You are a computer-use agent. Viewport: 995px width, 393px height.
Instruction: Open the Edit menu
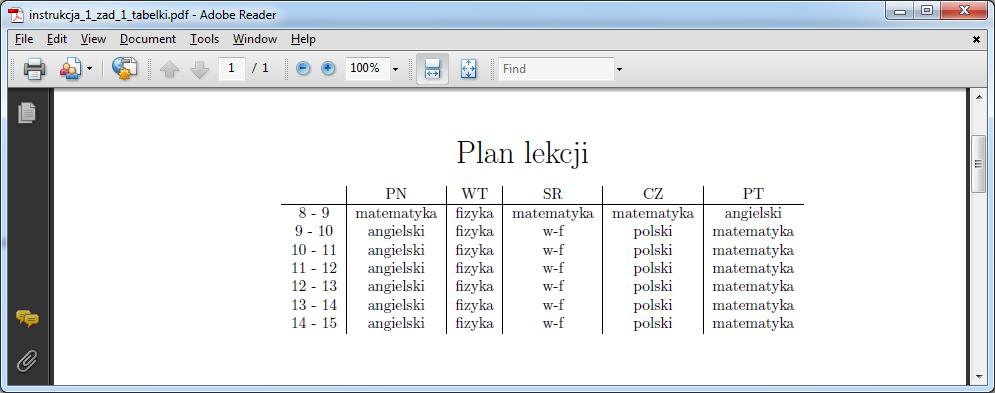[56, 39]
